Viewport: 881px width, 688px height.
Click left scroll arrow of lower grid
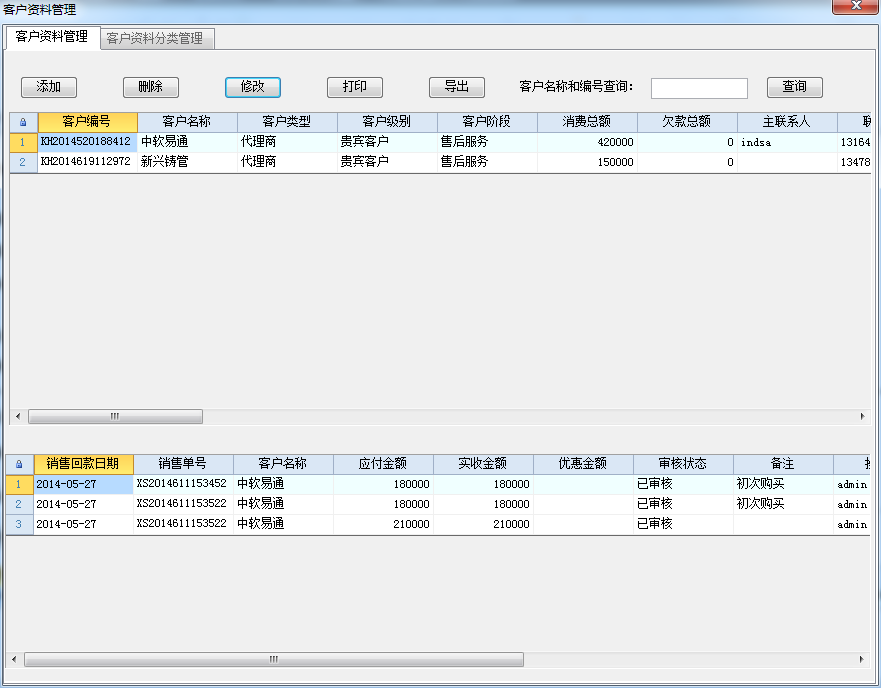pos(13,660)
